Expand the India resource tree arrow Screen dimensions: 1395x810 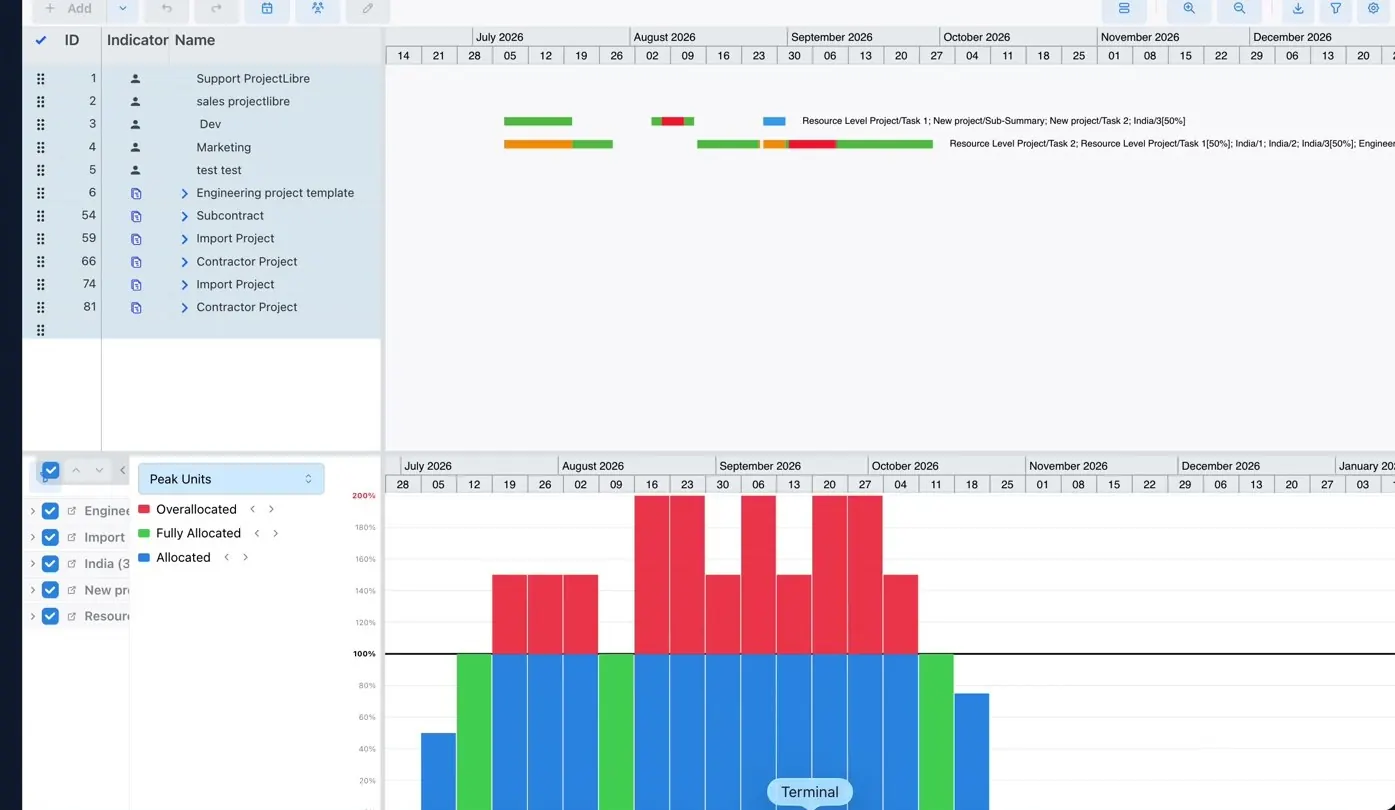pos(32,564)
